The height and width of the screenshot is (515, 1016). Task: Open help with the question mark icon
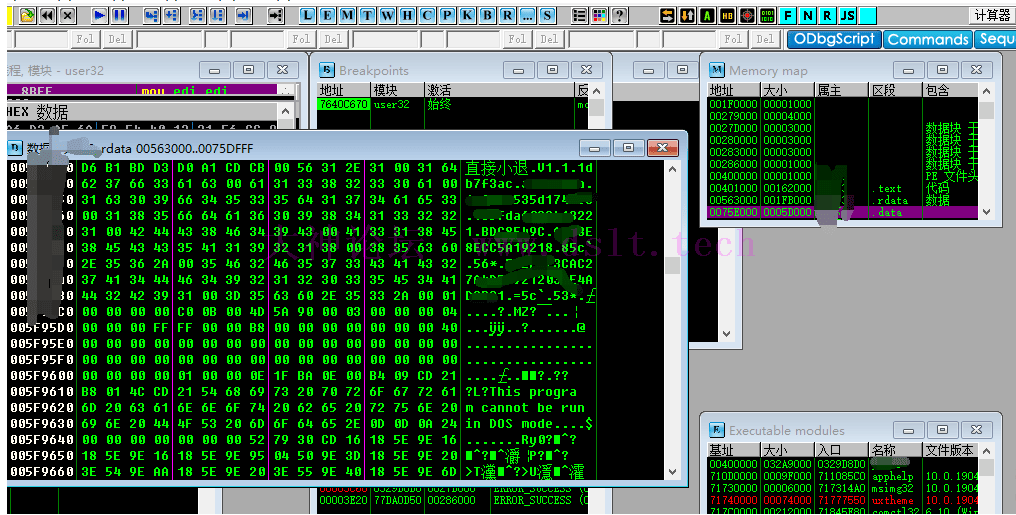(620, 15)
